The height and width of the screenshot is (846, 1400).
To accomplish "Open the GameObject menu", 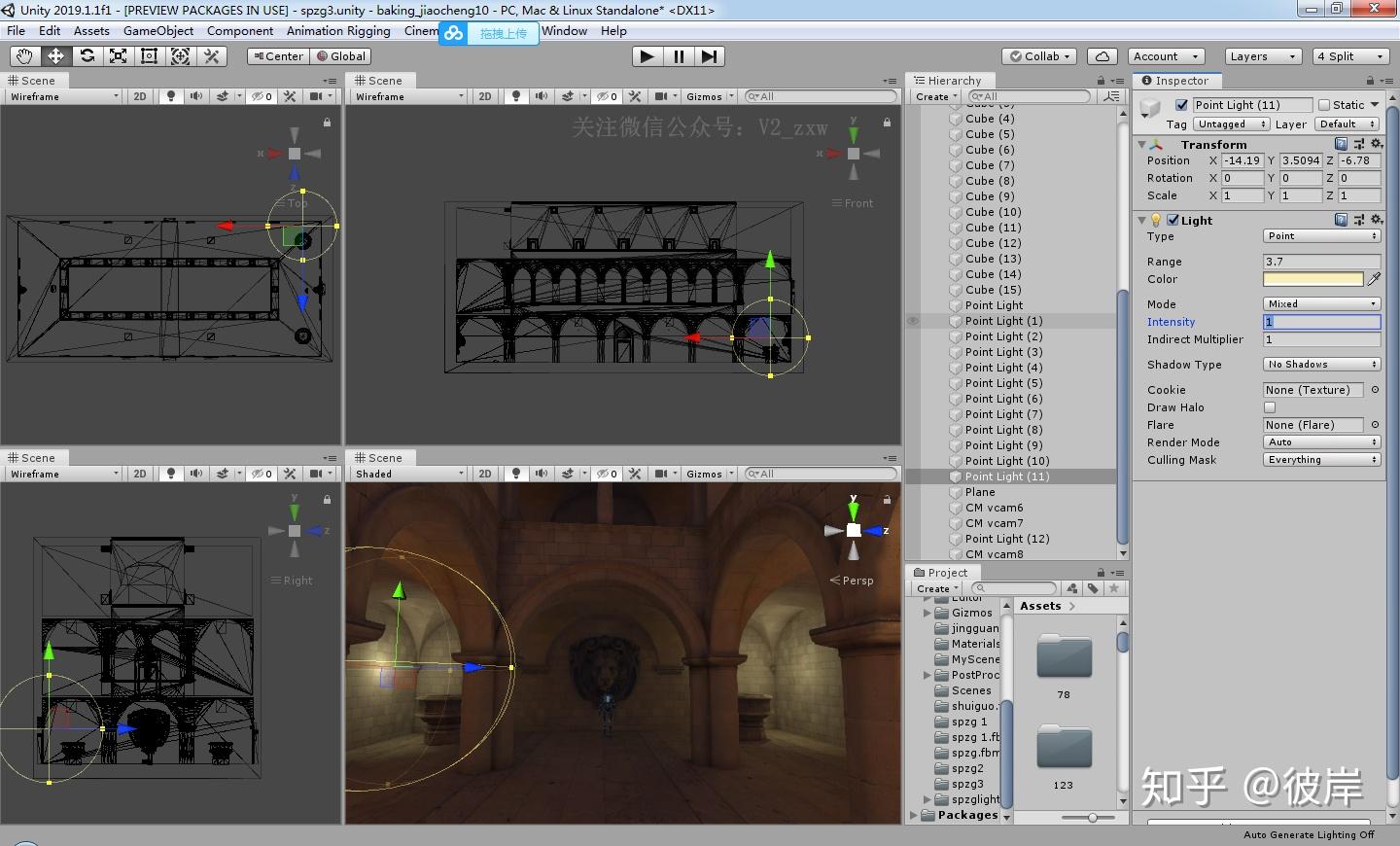I will (158, 31).
